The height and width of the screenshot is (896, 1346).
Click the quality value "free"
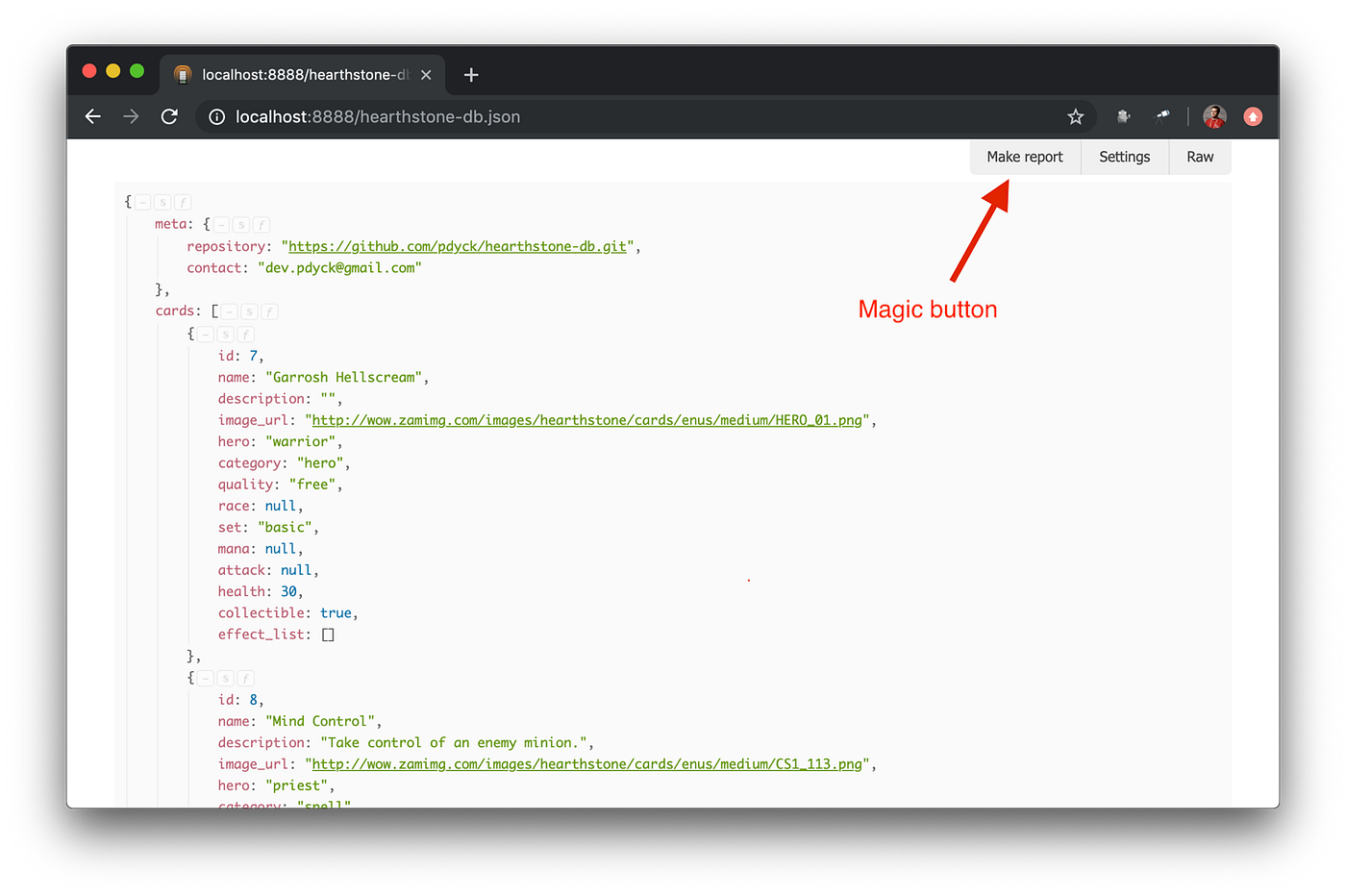point(312,485)
